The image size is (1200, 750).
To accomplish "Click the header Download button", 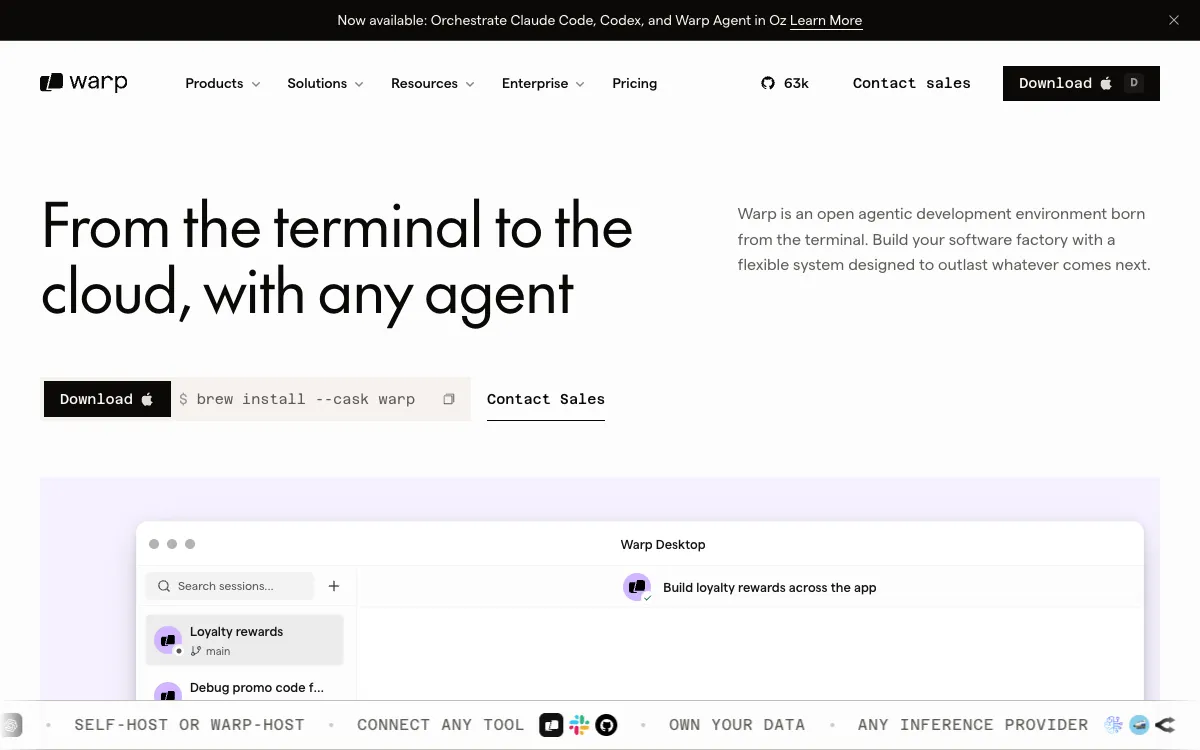I will pos(1081,83).
